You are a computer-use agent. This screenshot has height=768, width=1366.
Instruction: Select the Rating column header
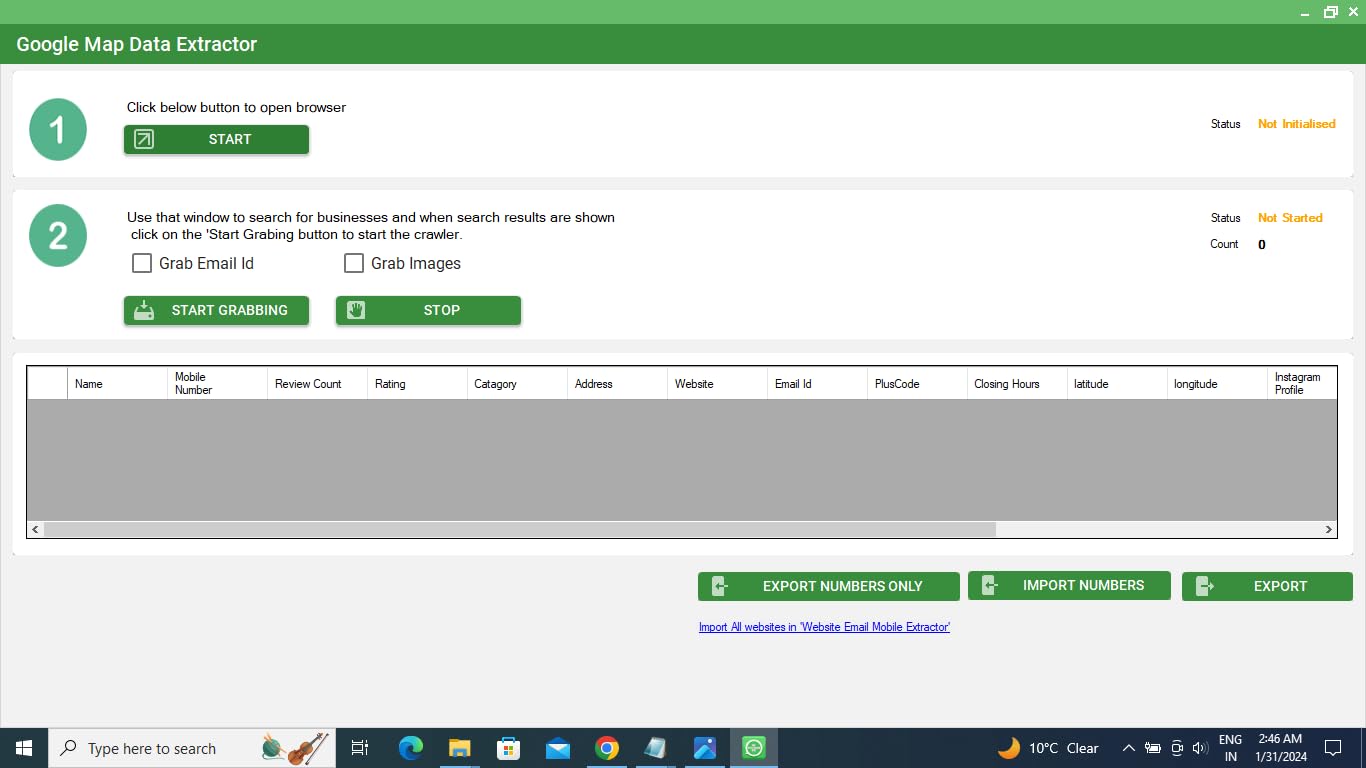click(417, 384)
